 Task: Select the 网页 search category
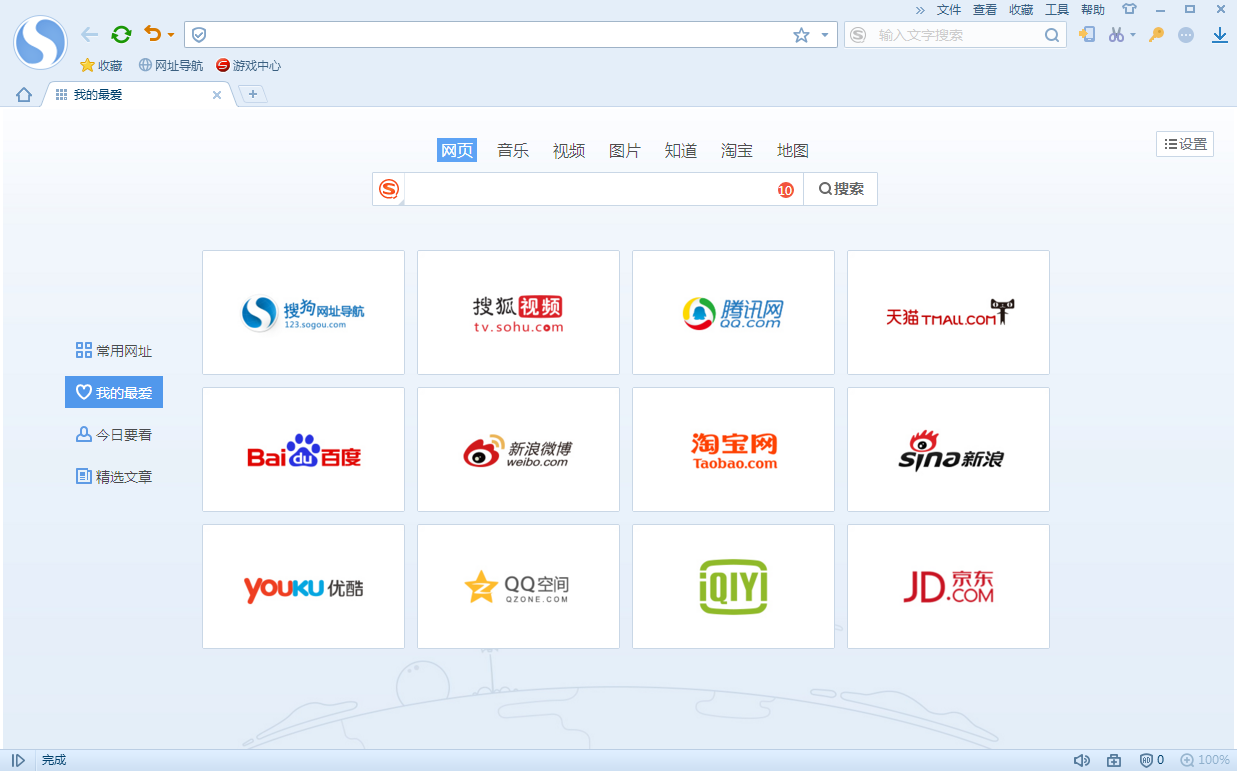click(x=457, y=150)
